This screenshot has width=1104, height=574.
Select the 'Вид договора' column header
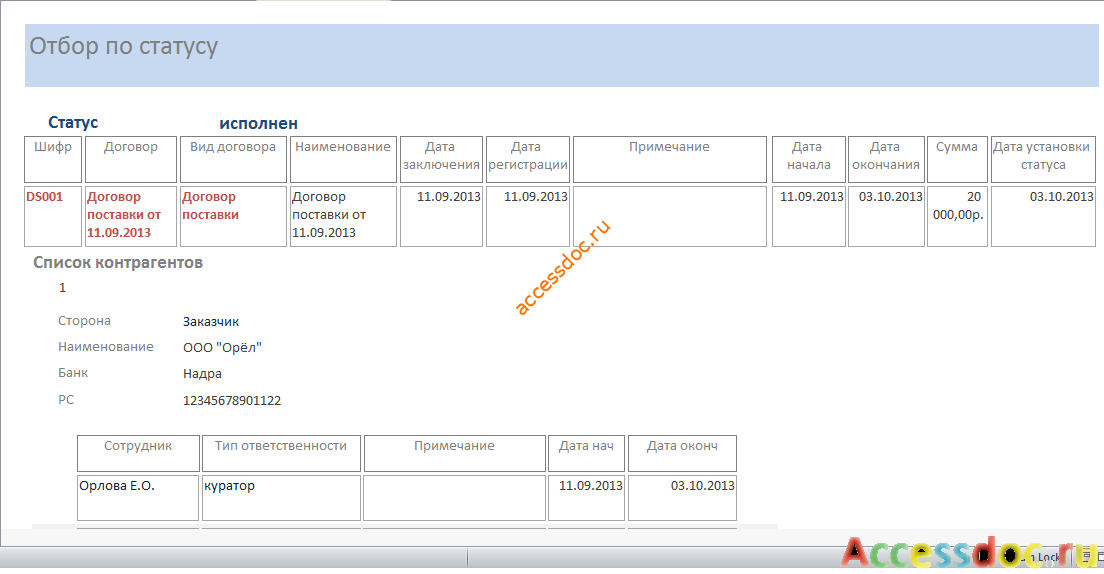point(233,159)
